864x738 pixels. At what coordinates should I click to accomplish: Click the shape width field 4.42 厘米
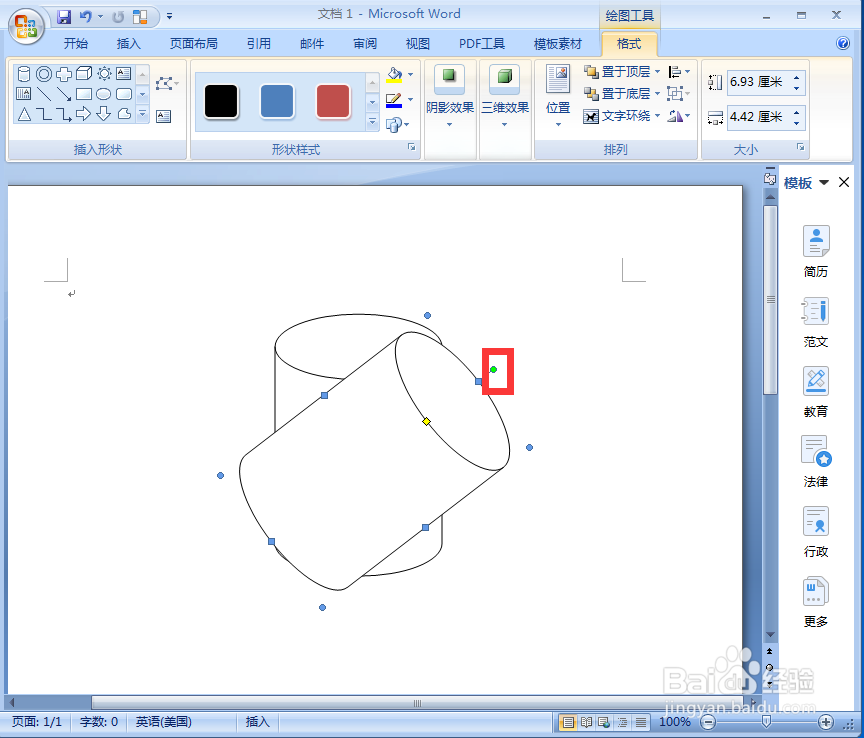click(760, 117)
